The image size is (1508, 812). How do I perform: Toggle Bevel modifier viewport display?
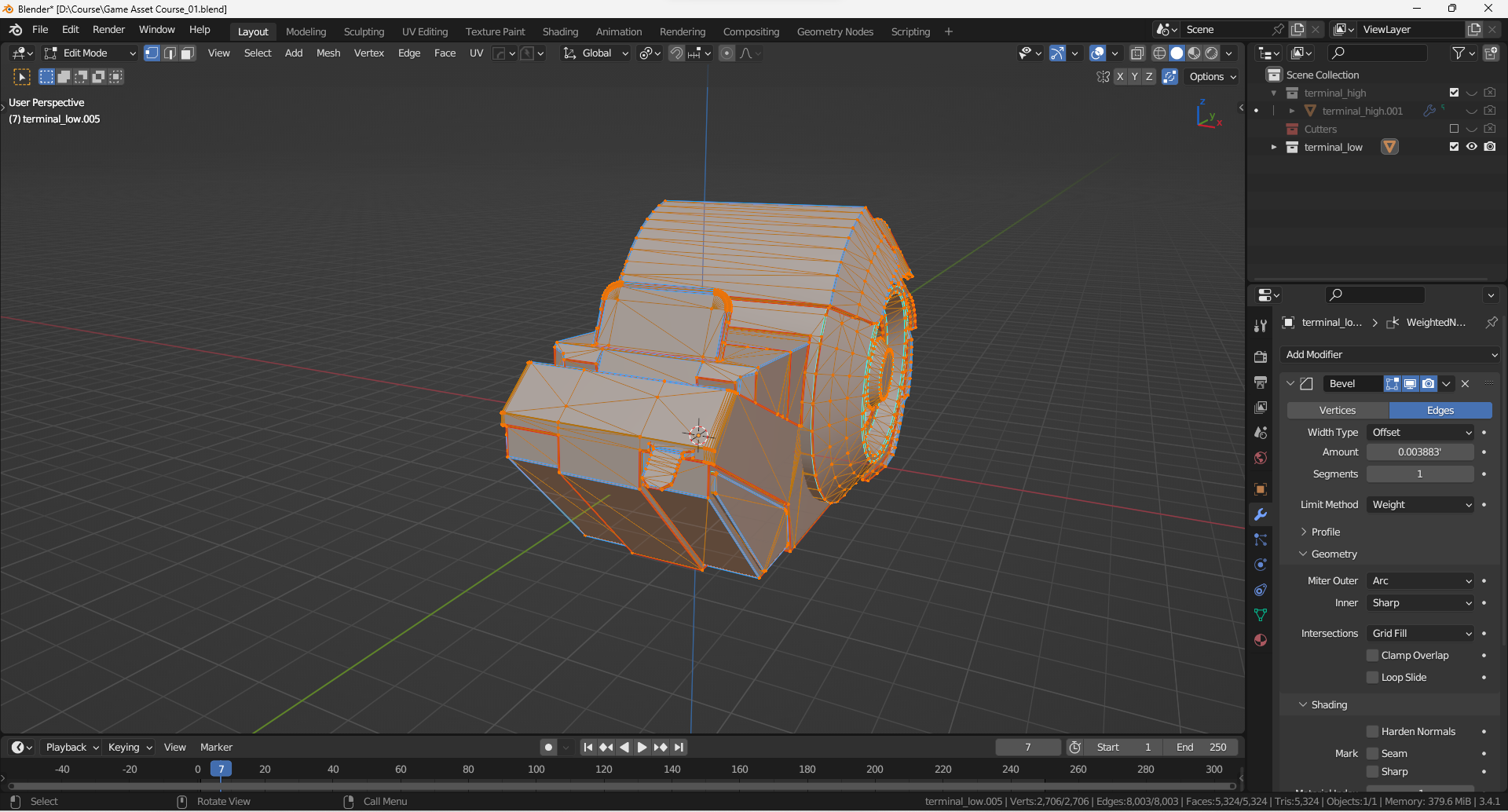point(1411,384)
